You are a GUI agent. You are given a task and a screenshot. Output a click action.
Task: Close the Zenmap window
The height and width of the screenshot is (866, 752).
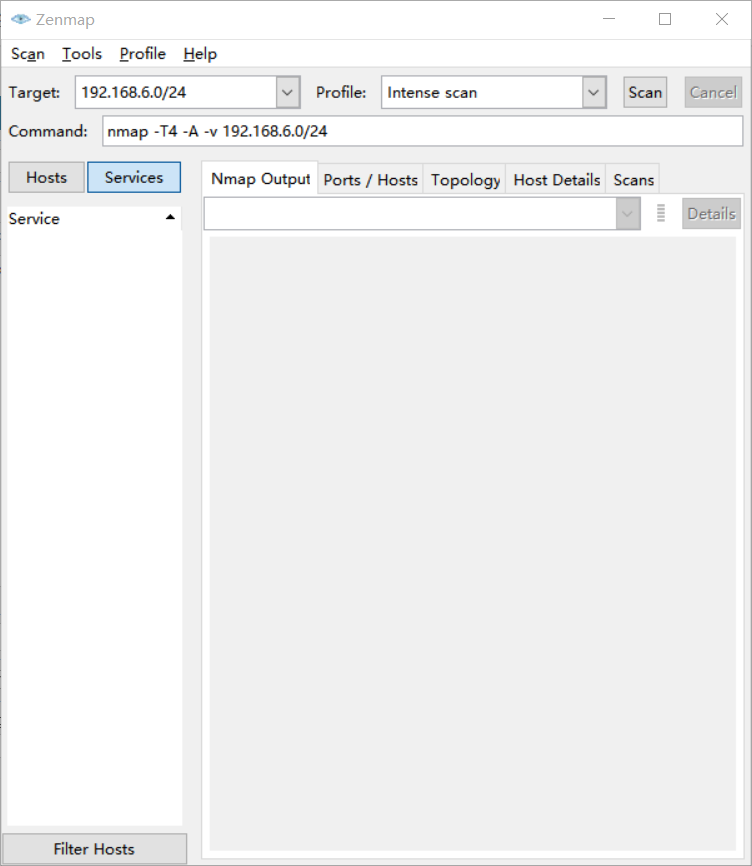[x=722, y=19]
